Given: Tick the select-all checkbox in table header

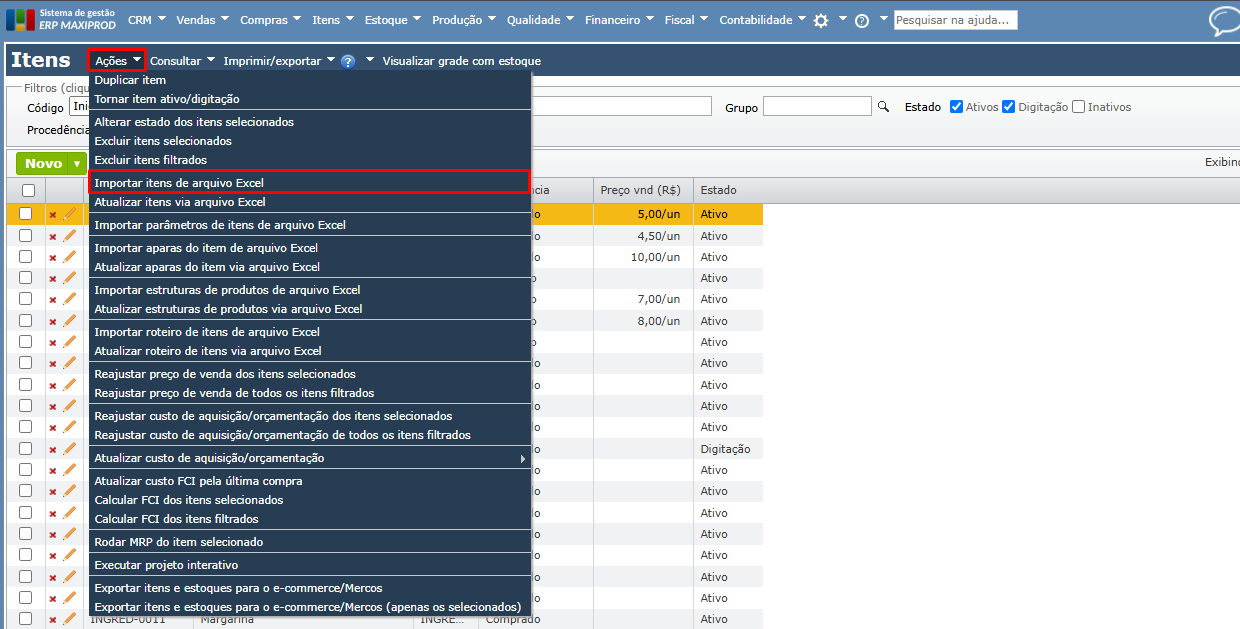Looking at the screenshot, I should click(x=28, y=190).
